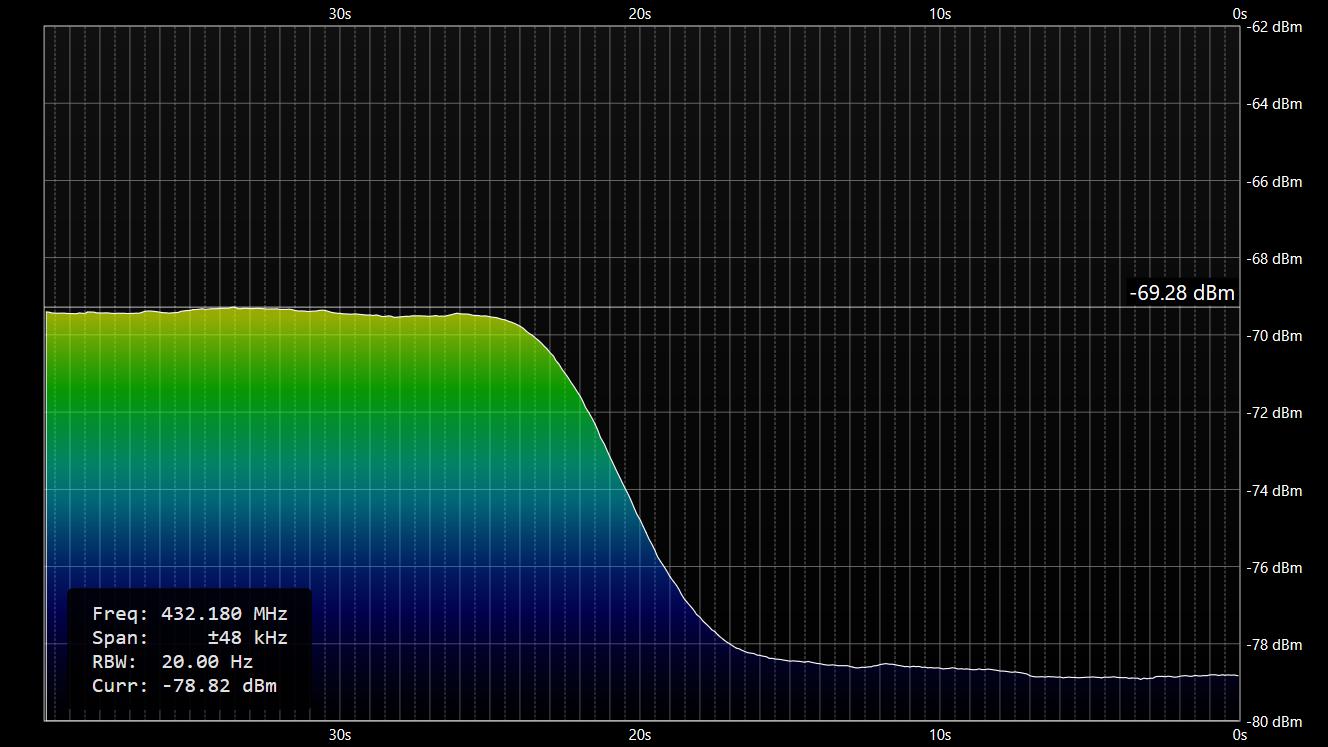Click the Freq 432.180 MHz readout
Screen dimensions: 1328x747
(189, 614)
